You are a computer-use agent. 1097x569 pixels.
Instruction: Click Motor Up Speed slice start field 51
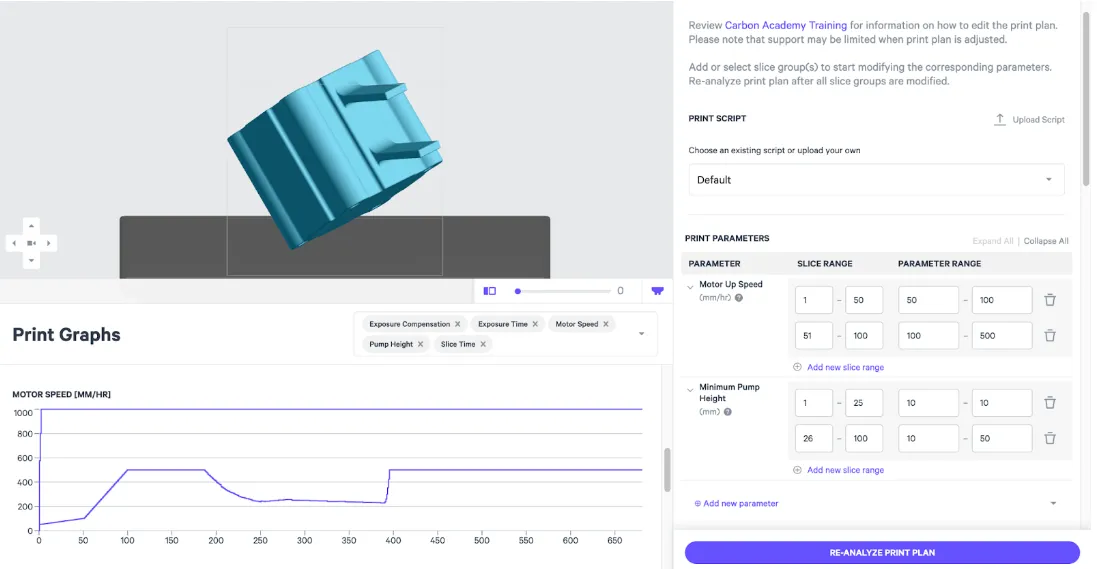[814, 335]
